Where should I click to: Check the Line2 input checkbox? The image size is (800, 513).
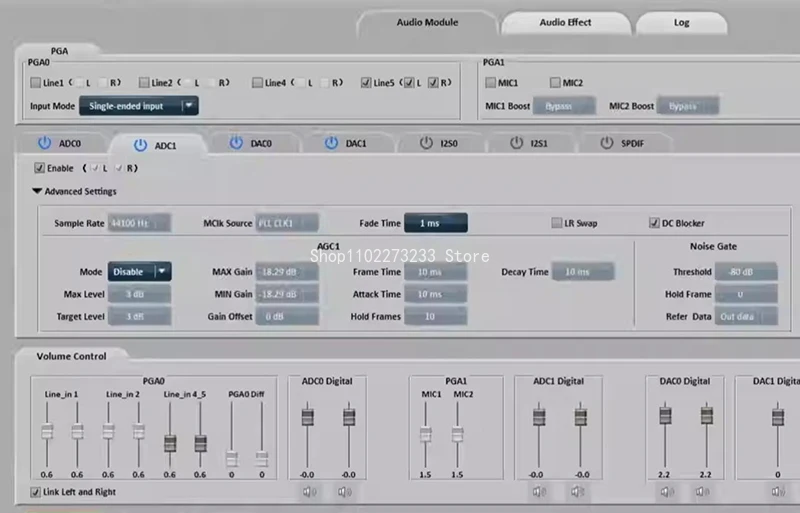[x=144, y=82]
